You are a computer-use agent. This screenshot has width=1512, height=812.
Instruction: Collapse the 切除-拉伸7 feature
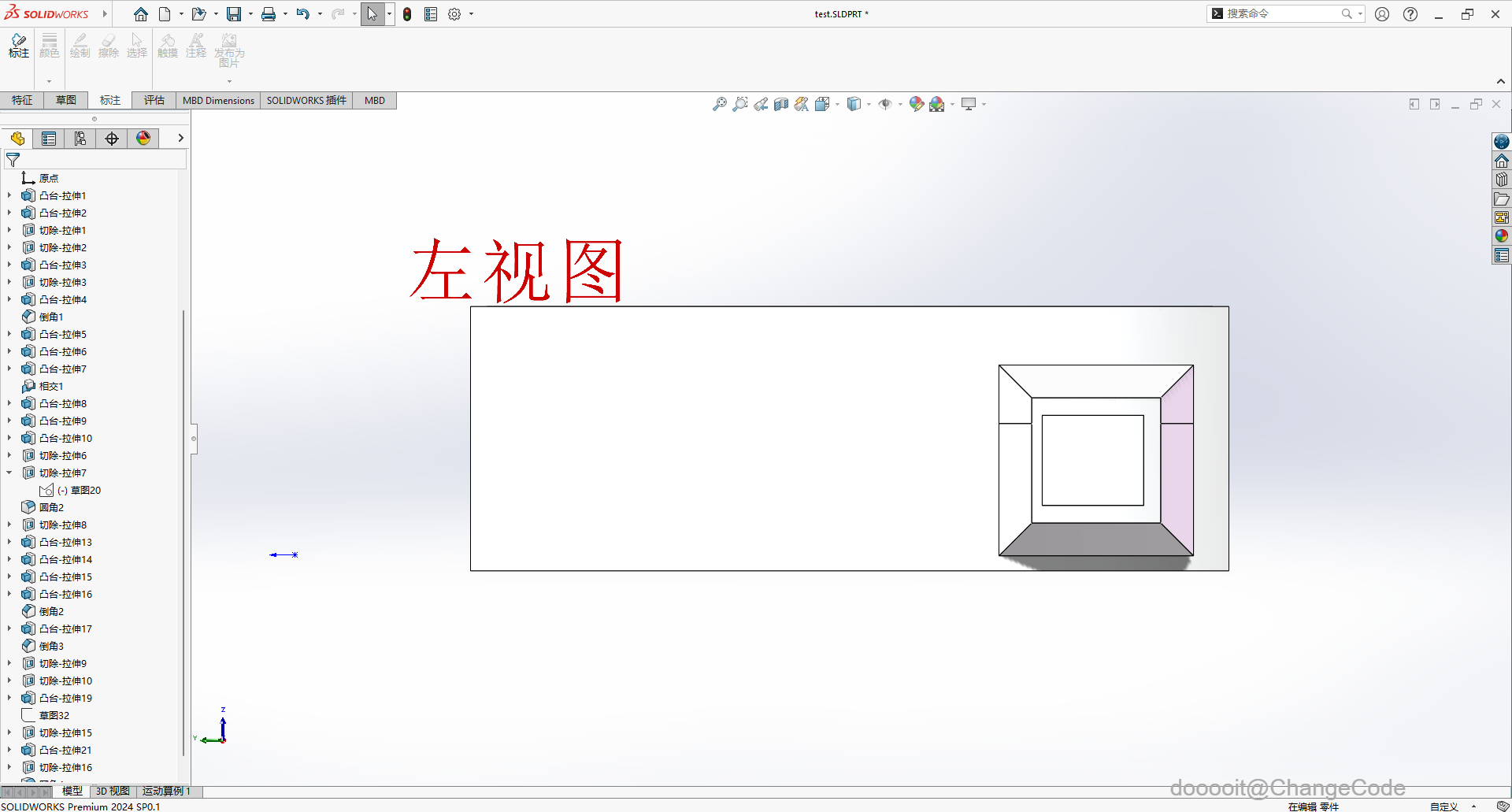10,473
